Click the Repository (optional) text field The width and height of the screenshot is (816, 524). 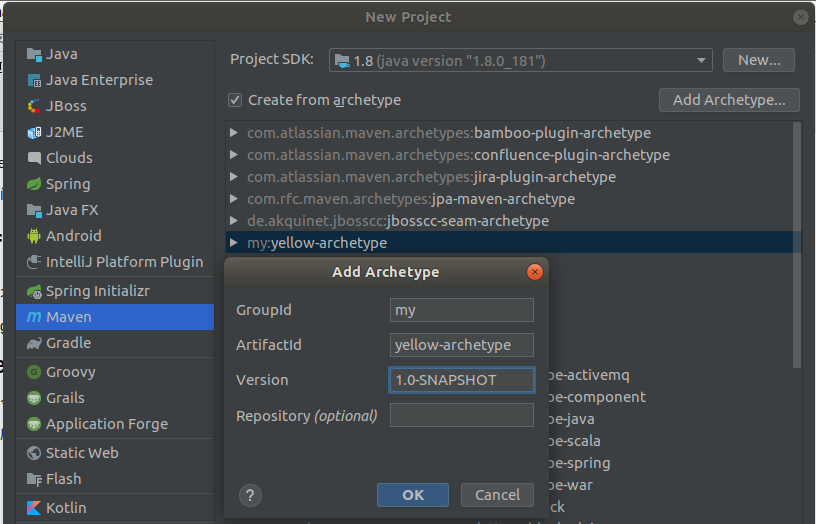pos(461,415)
